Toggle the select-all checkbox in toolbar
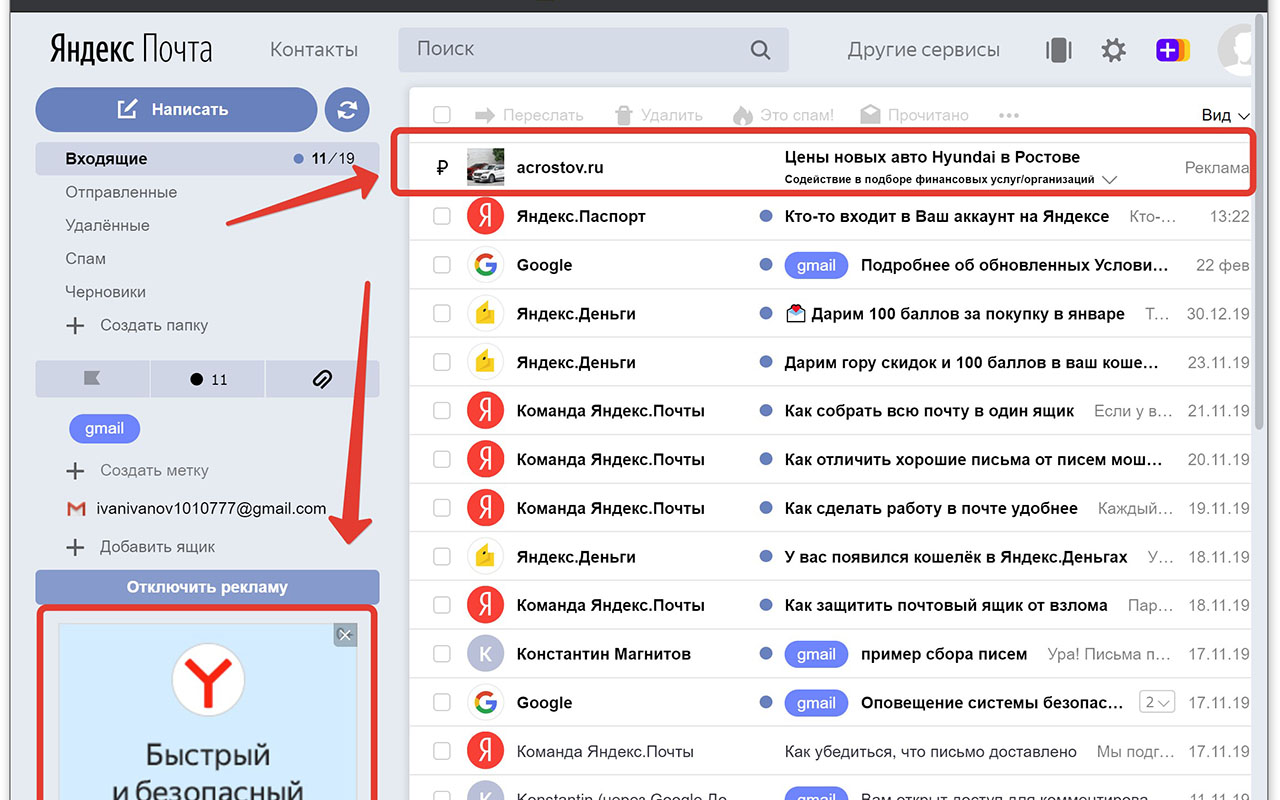This screenshot has width=1280, height=800. 442,115
